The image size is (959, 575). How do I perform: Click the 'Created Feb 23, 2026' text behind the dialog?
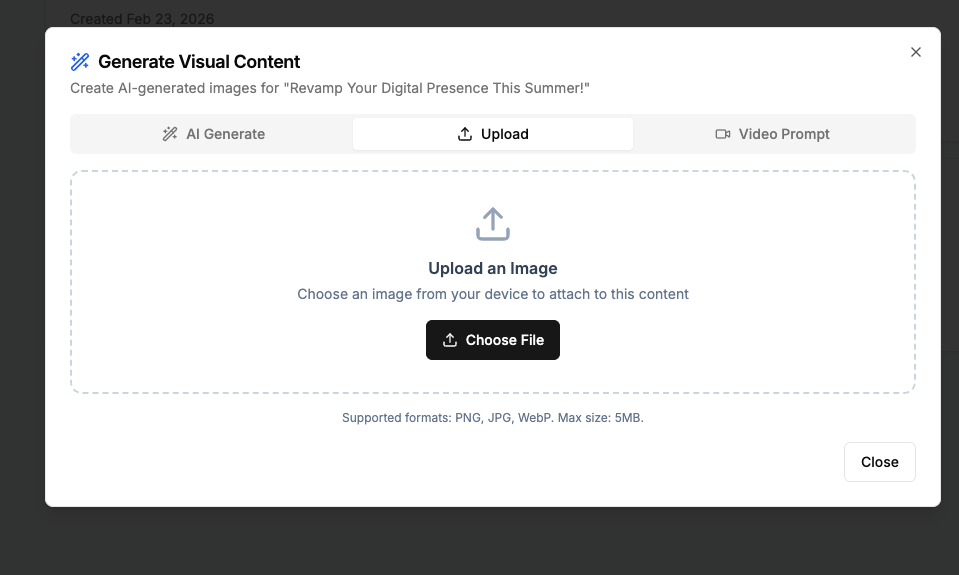coord(142,19)
